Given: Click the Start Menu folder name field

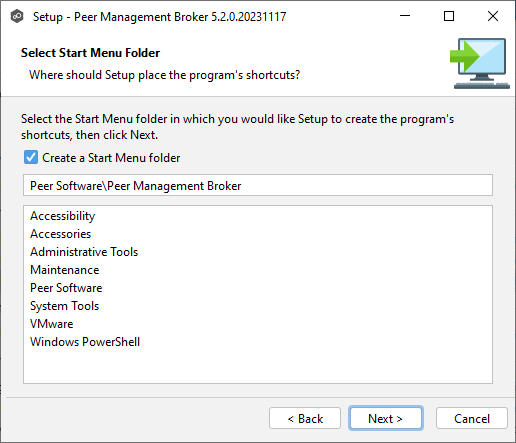Looking at the screenshot, I should click(258, 185).
